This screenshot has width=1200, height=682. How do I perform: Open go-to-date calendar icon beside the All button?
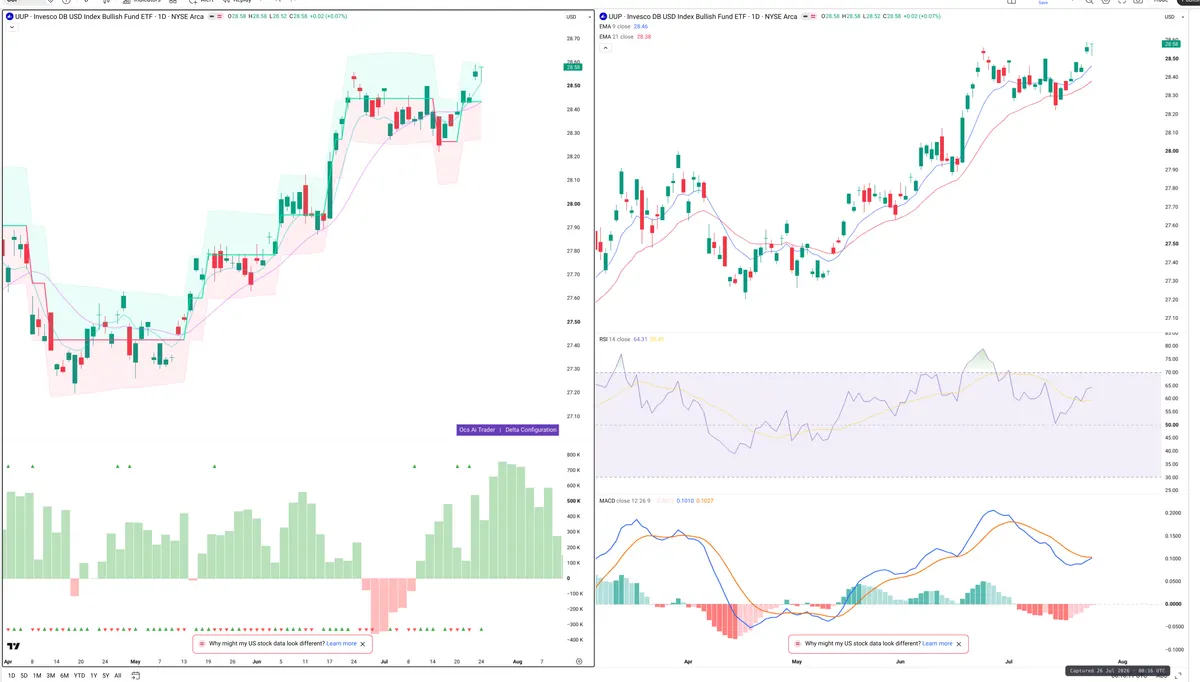point(135,675)
